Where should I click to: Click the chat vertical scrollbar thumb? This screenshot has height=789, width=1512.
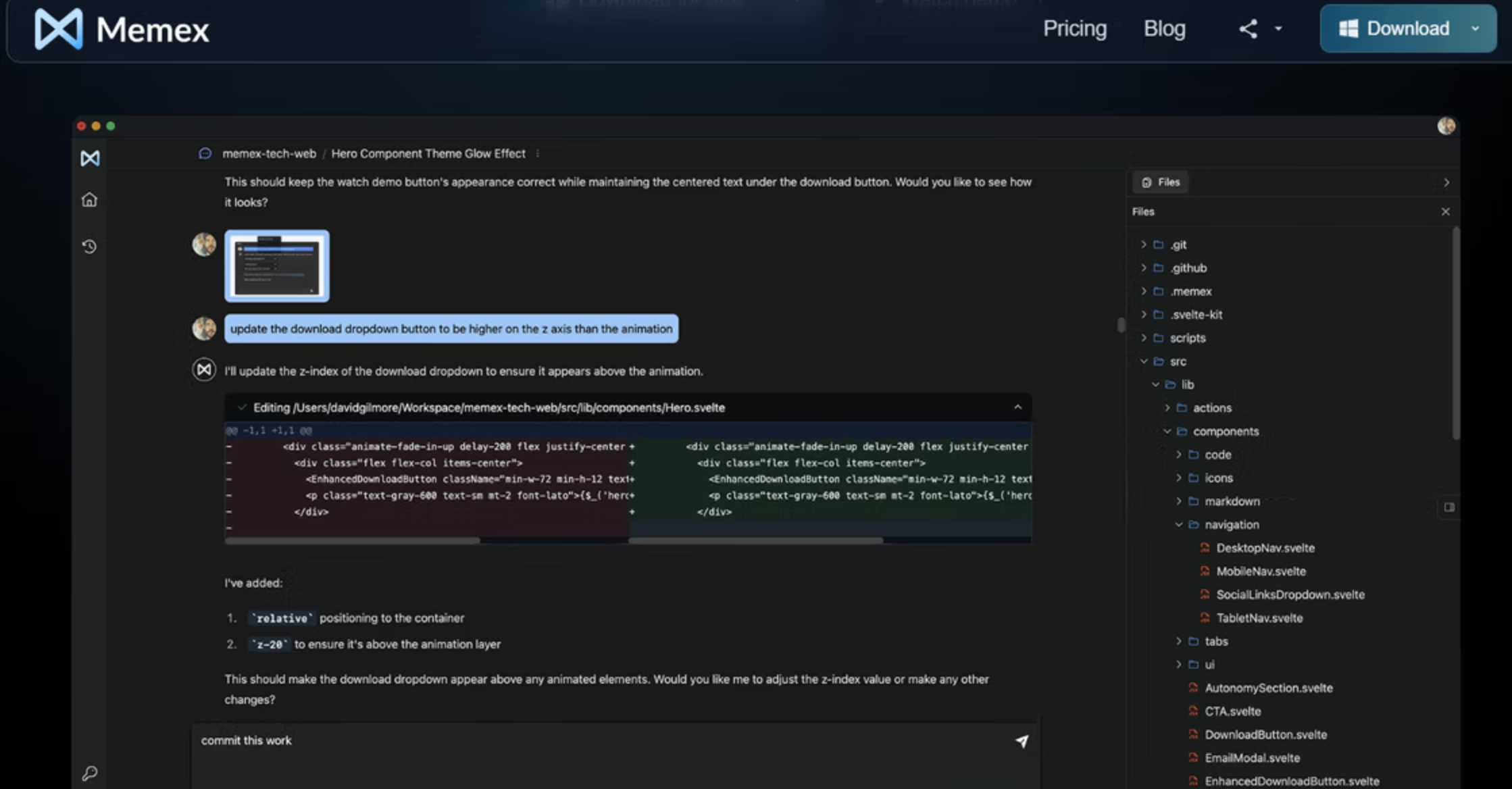click(x=1121, y=325)
